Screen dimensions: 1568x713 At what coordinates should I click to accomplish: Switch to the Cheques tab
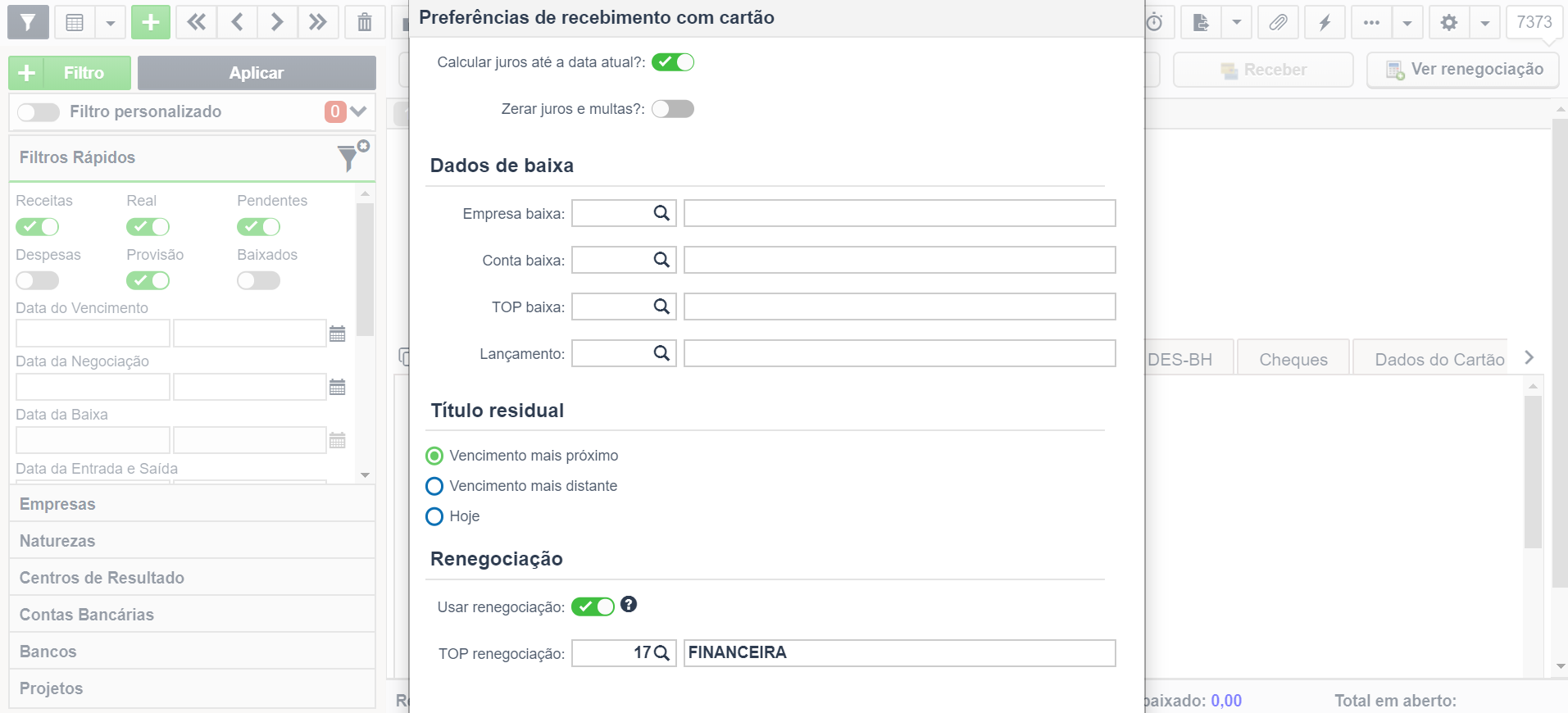(x=1293, y=359)
